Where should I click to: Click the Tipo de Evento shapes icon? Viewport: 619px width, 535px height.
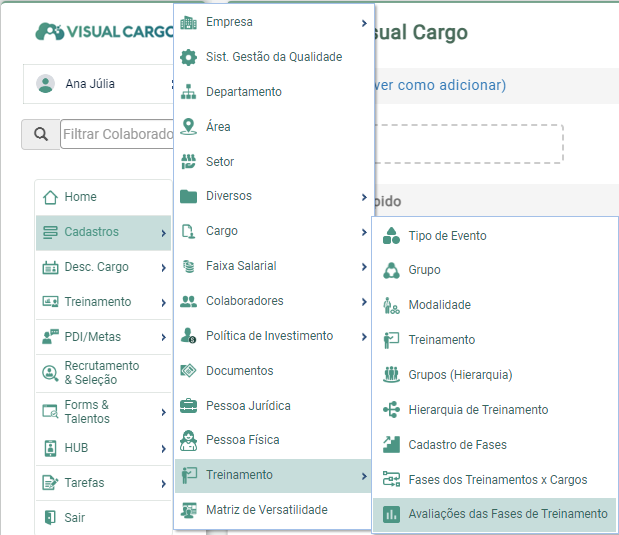click(391, 236)
